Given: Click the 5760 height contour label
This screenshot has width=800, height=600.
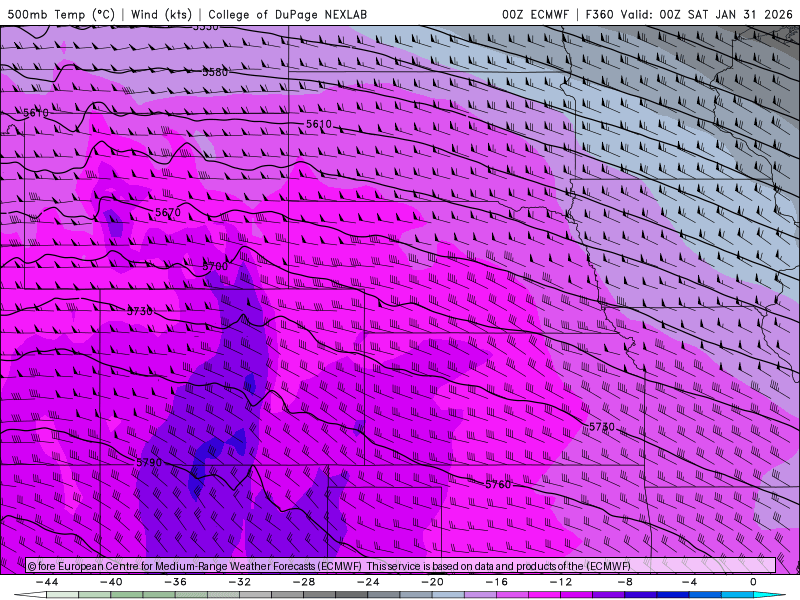Looking at the screenshot, I should (498, 484).
